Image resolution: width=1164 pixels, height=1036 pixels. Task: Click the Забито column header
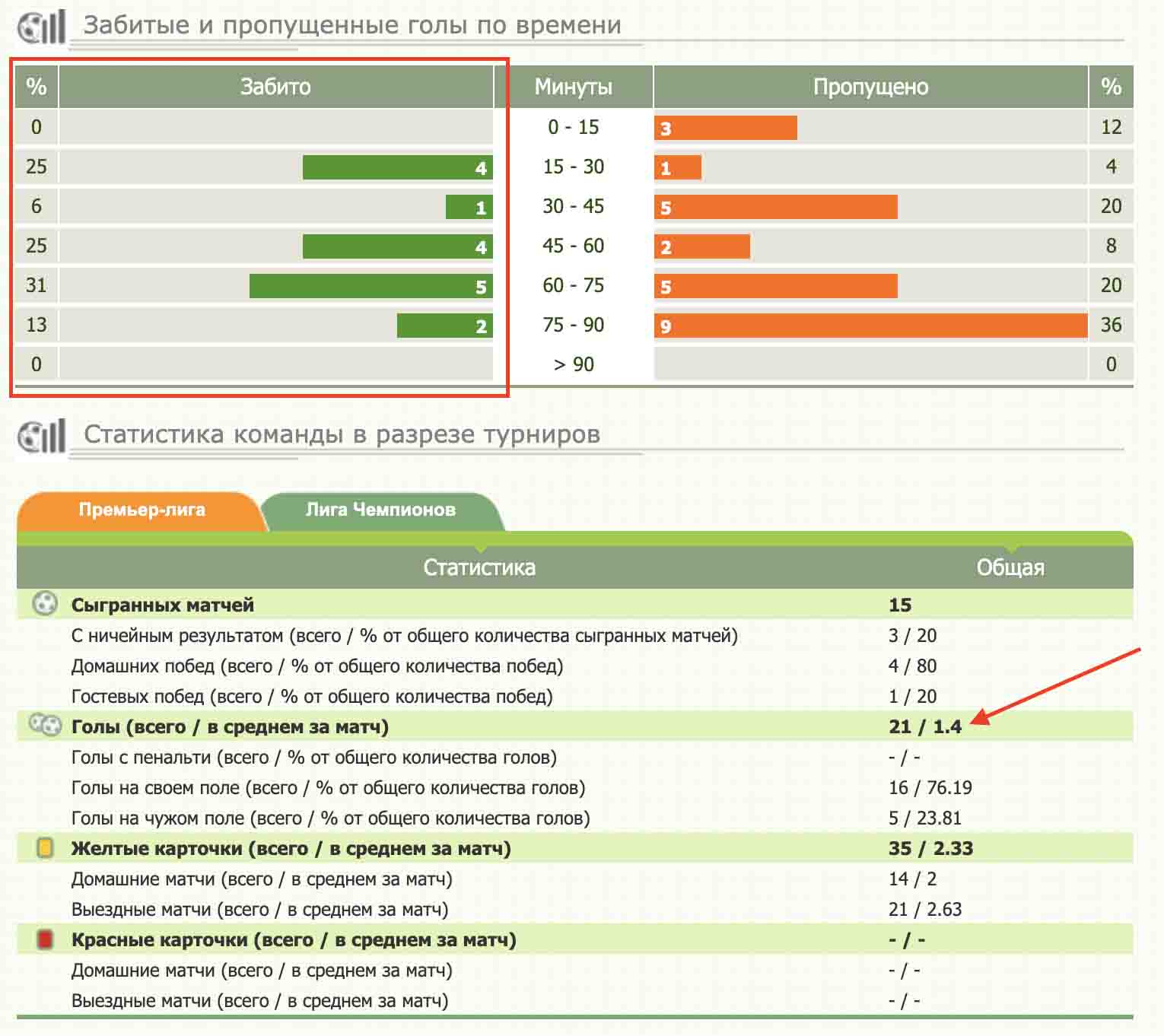click(275, 87)
